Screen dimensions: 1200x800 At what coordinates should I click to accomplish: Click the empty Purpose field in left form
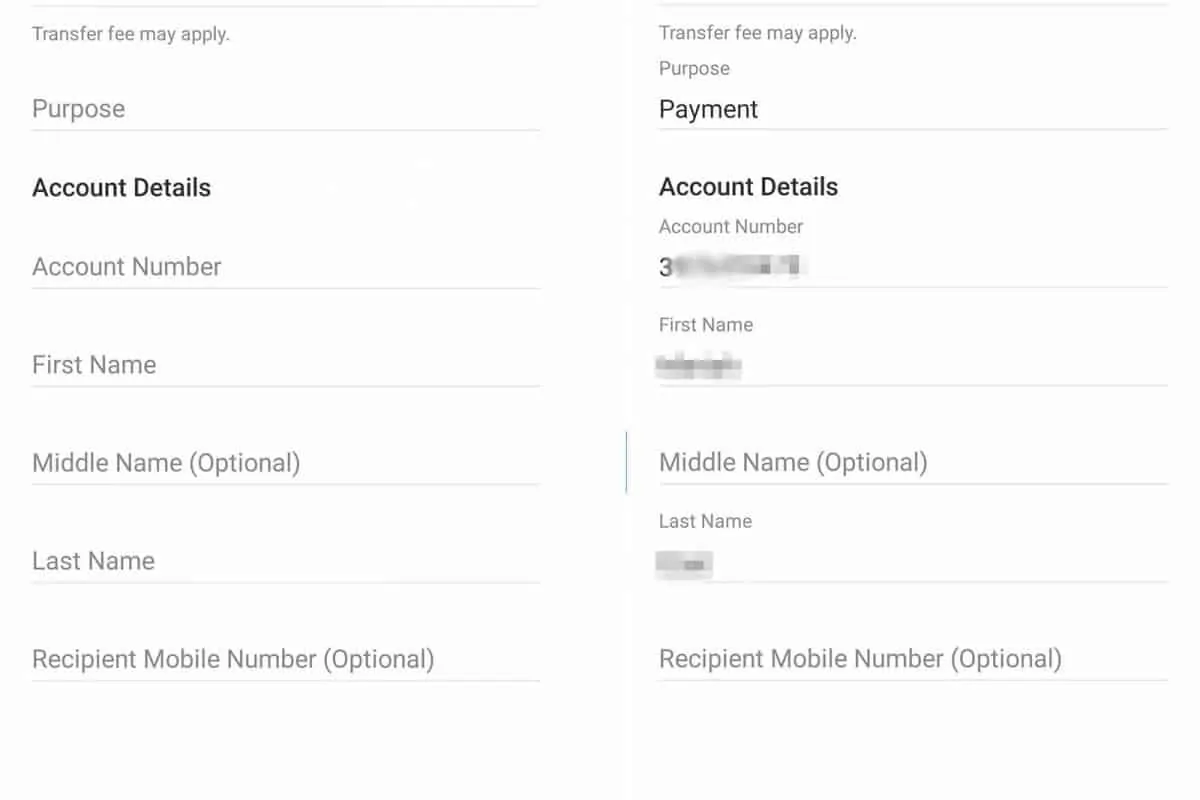coord(285,109)
